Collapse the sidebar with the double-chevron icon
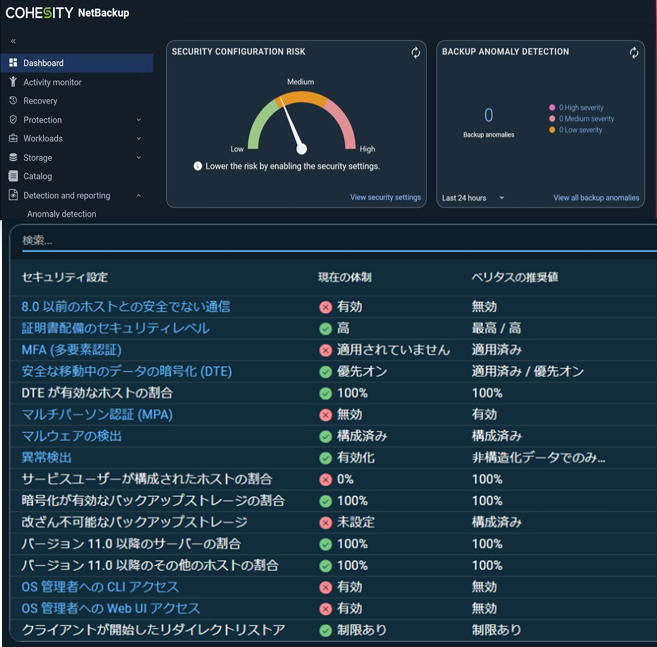This screenshot has height=647, width=657. pyautogui.click(x=13, y=41)
